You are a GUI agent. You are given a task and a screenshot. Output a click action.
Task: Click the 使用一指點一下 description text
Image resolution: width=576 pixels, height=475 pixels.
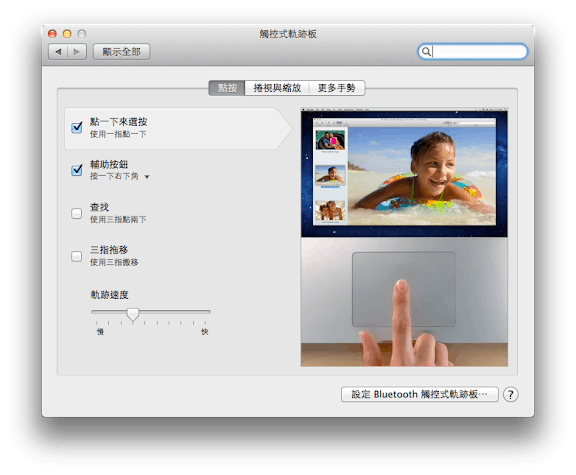coord(118,134)
